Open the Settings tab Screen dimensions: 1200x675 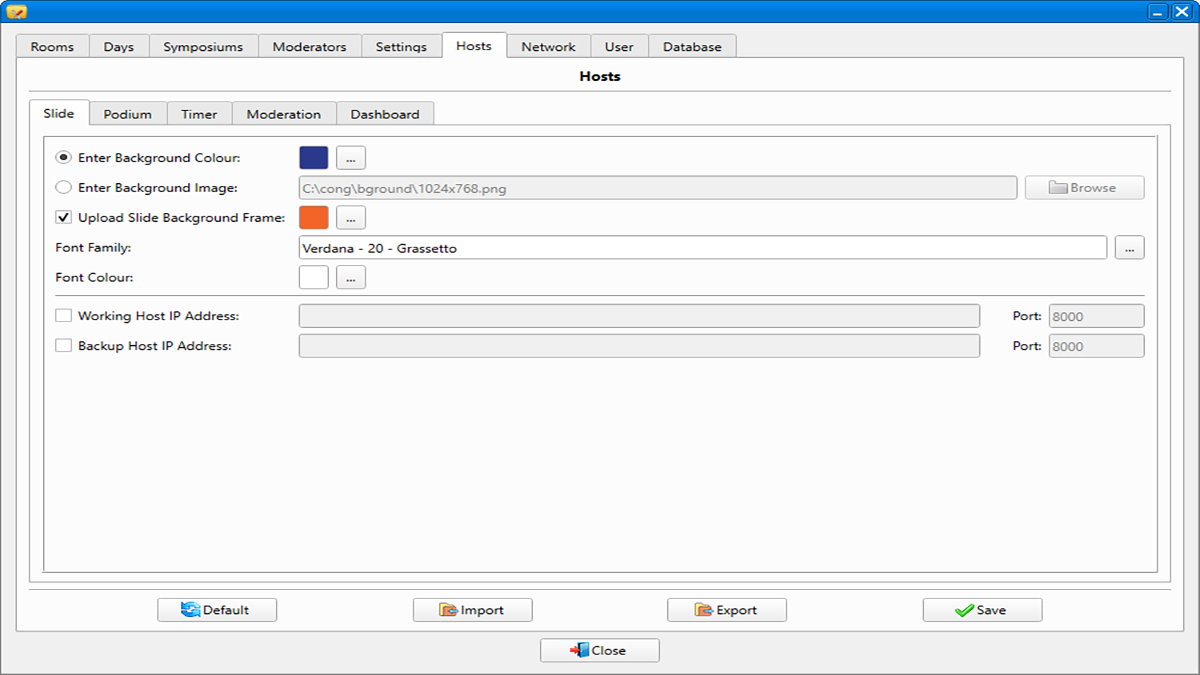click(401, 46)
